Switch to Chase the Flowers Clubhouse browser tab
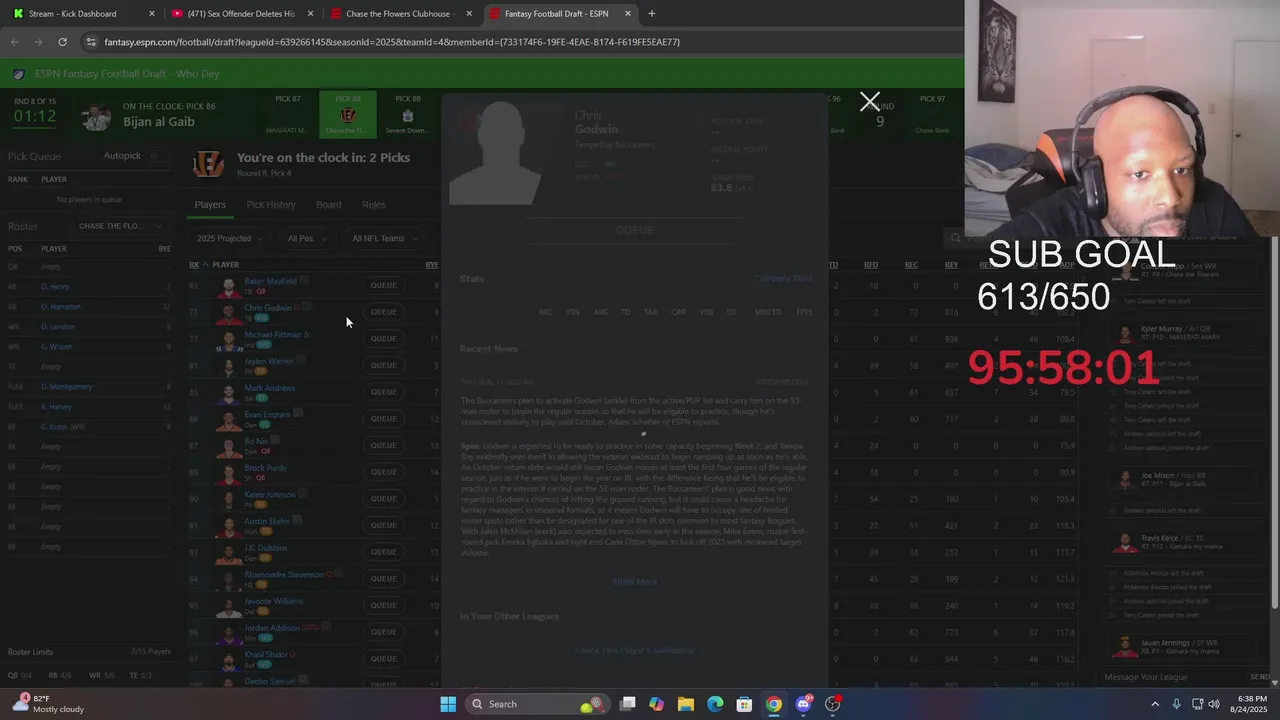Image resolution: width=1280 pixels, height=720 pixels. tap(399, 14)
